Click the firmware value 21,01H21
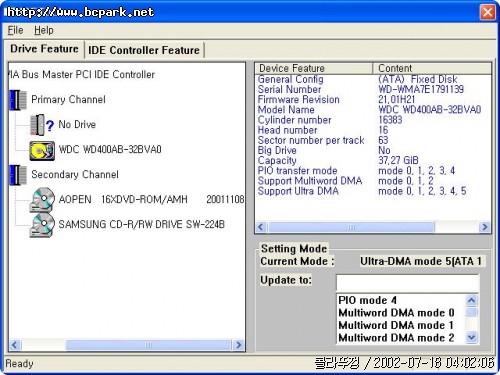The width and height of the screenshot is (500, 375). (x=397, y=99)
